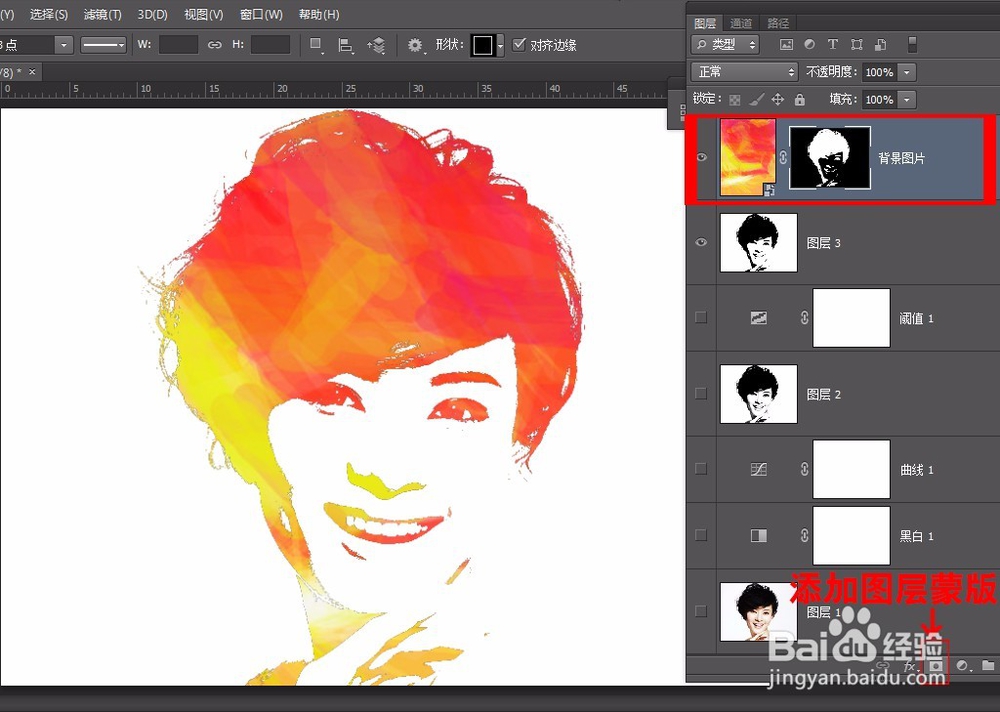Open the 类型 layer filter dropdown

pos(724,45)
